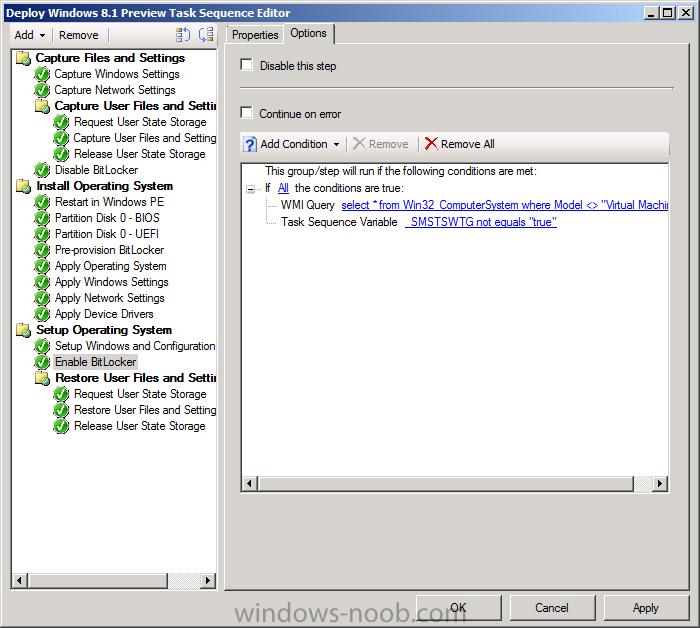Viewport: 700px width, 628px height.
Task: Click the Cancel button
Action: 552,607
